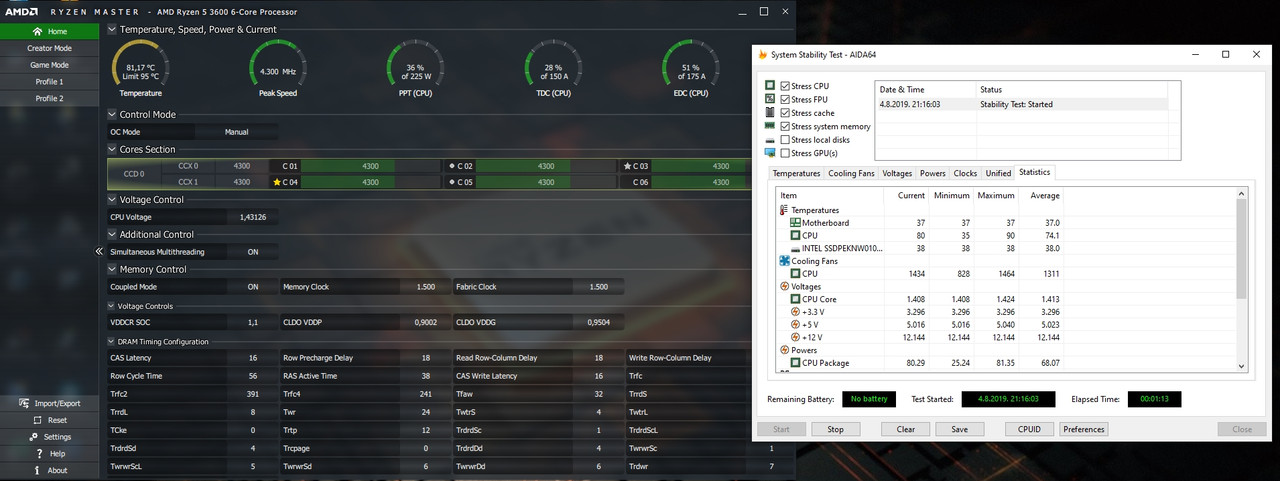
Task: Click the Cooling Fans icon in statistics
Action: coord(784,261)
